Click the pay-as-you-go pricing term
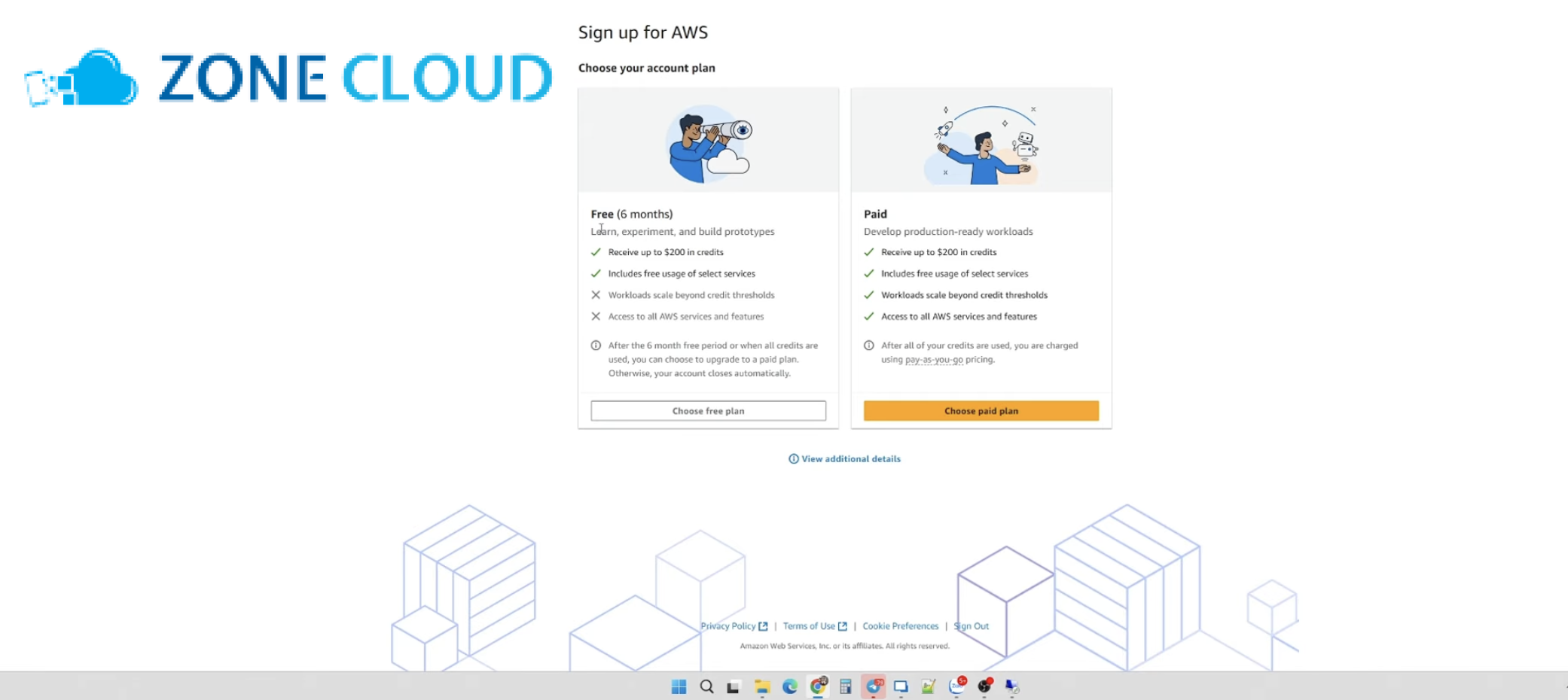The width and height of the screenshot is (1568, 700). click(x=934, y=360)
